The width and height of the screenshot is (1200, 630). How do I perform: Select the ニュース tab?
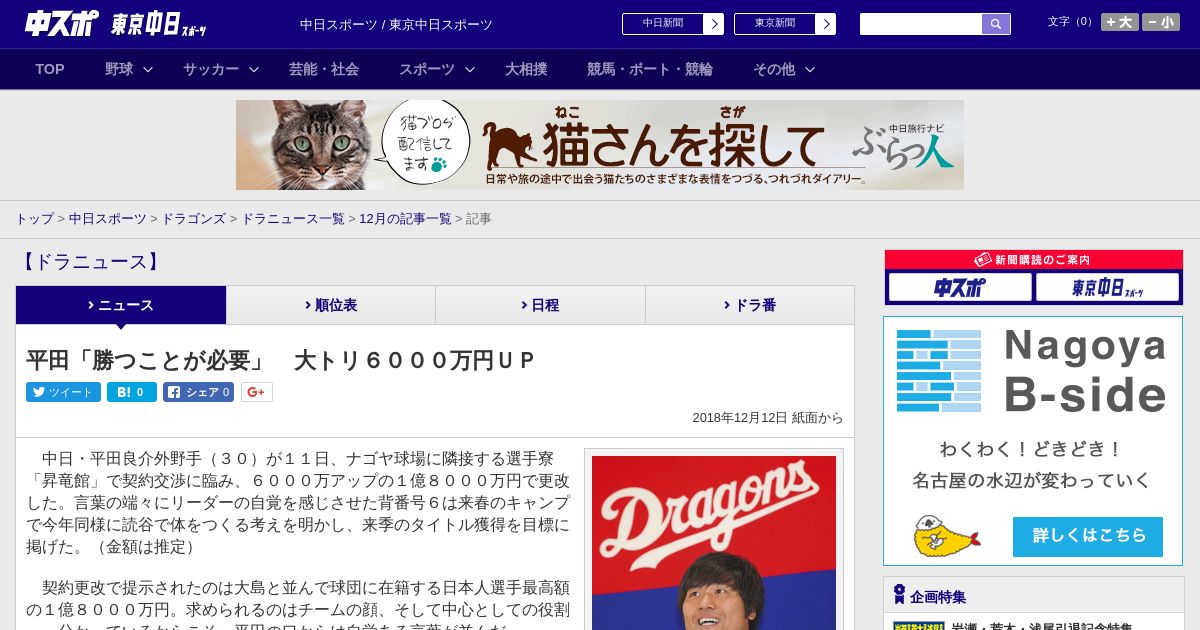pos(121,305)
